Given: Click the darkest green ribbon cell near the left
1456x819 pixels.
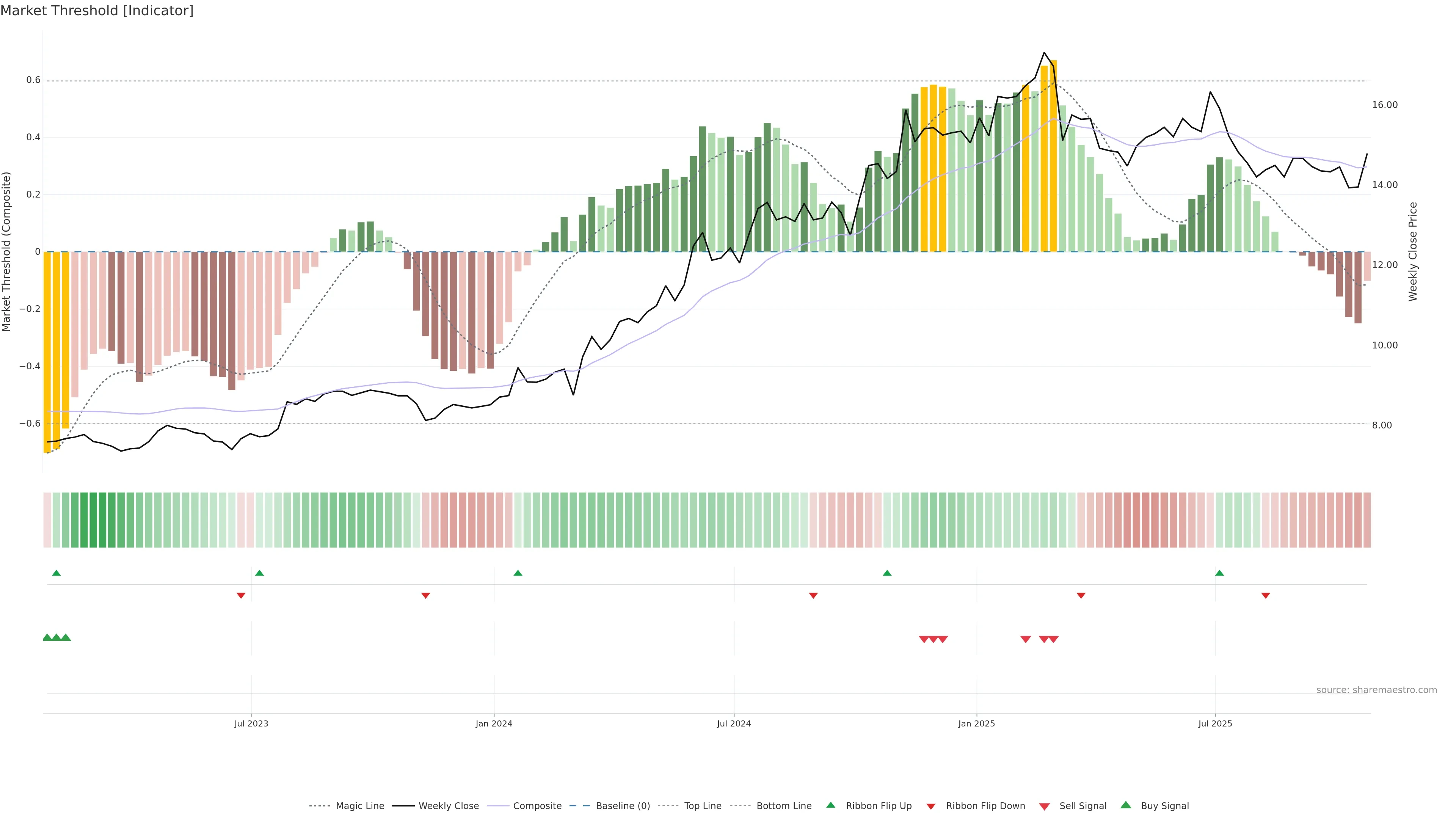Looking at the screenshot, I should 93,520.
